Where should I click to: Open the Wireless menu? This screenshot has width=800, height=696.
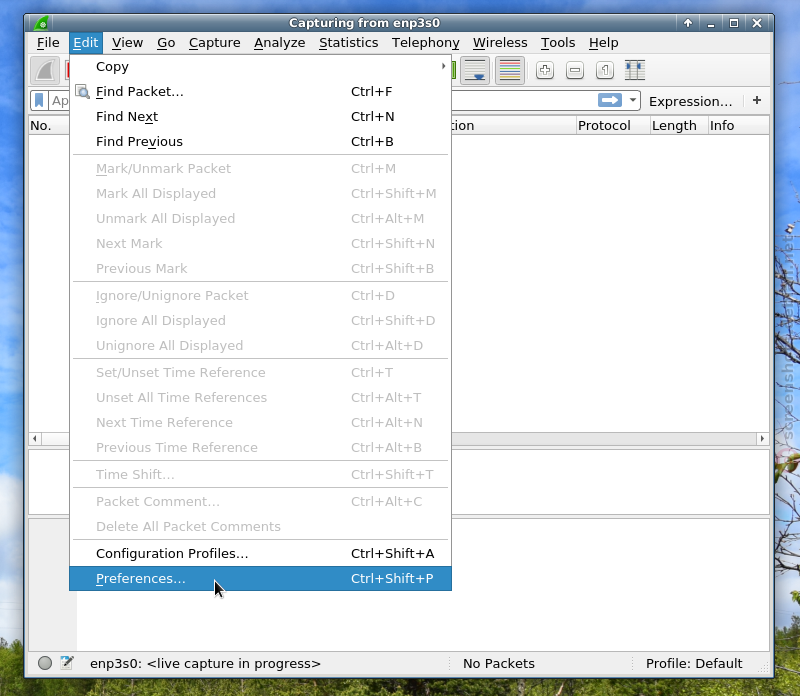[x=500, y=43]
